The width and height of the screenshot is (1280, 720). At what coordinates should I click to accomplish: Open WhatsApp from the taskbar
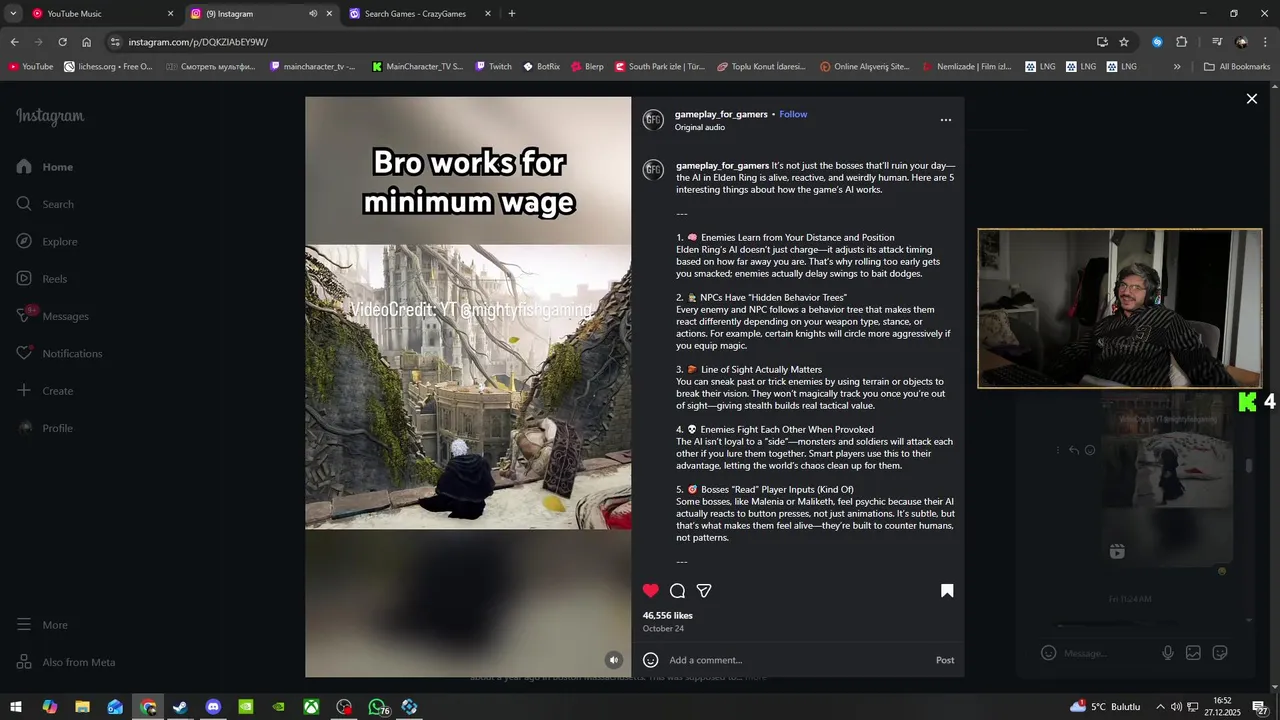point(376,707)
